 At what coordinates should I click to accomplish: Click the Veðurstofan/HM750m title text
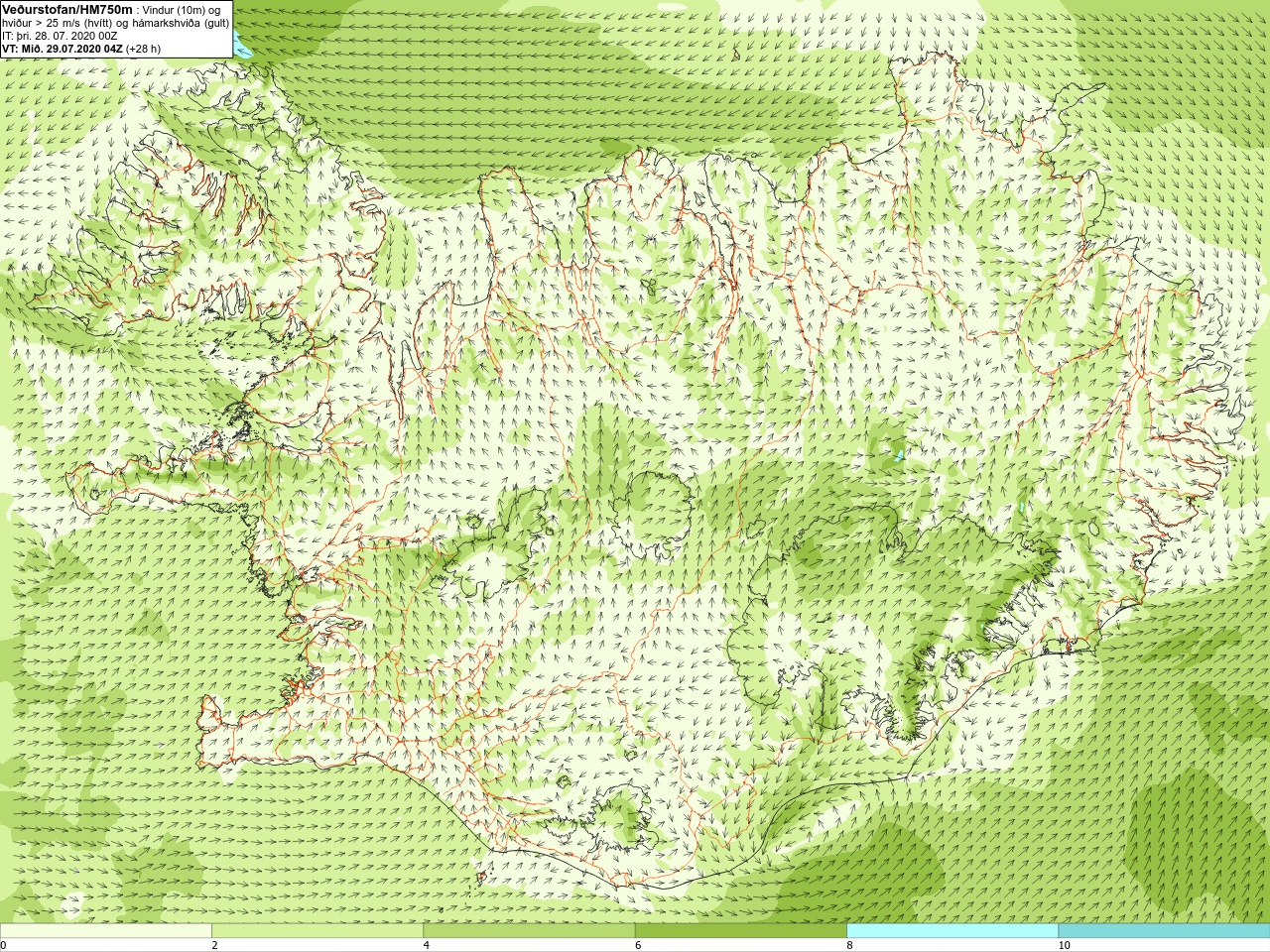pos(66,8)
